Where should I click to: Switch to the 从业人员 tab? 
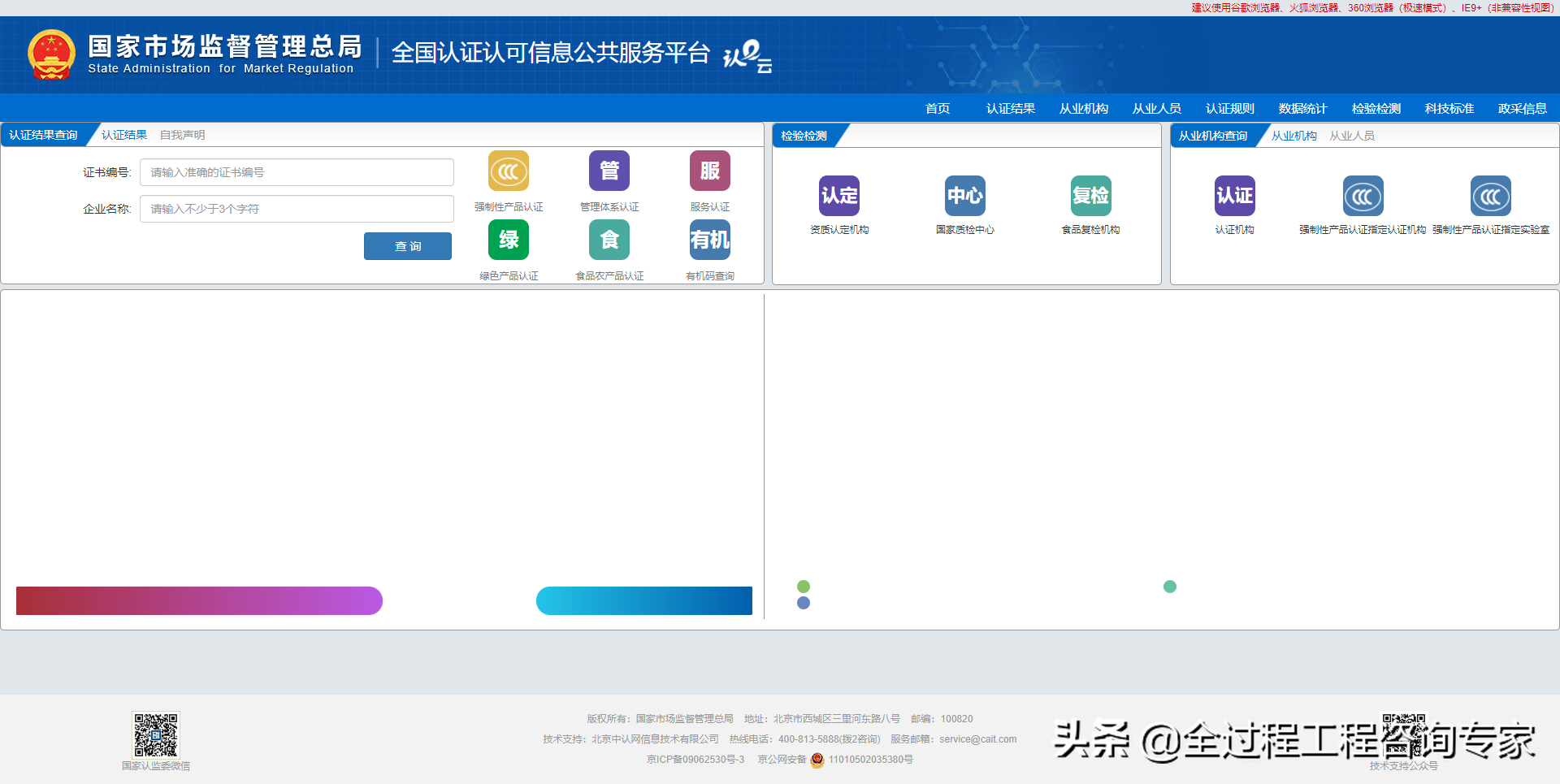click(1352, 135)
